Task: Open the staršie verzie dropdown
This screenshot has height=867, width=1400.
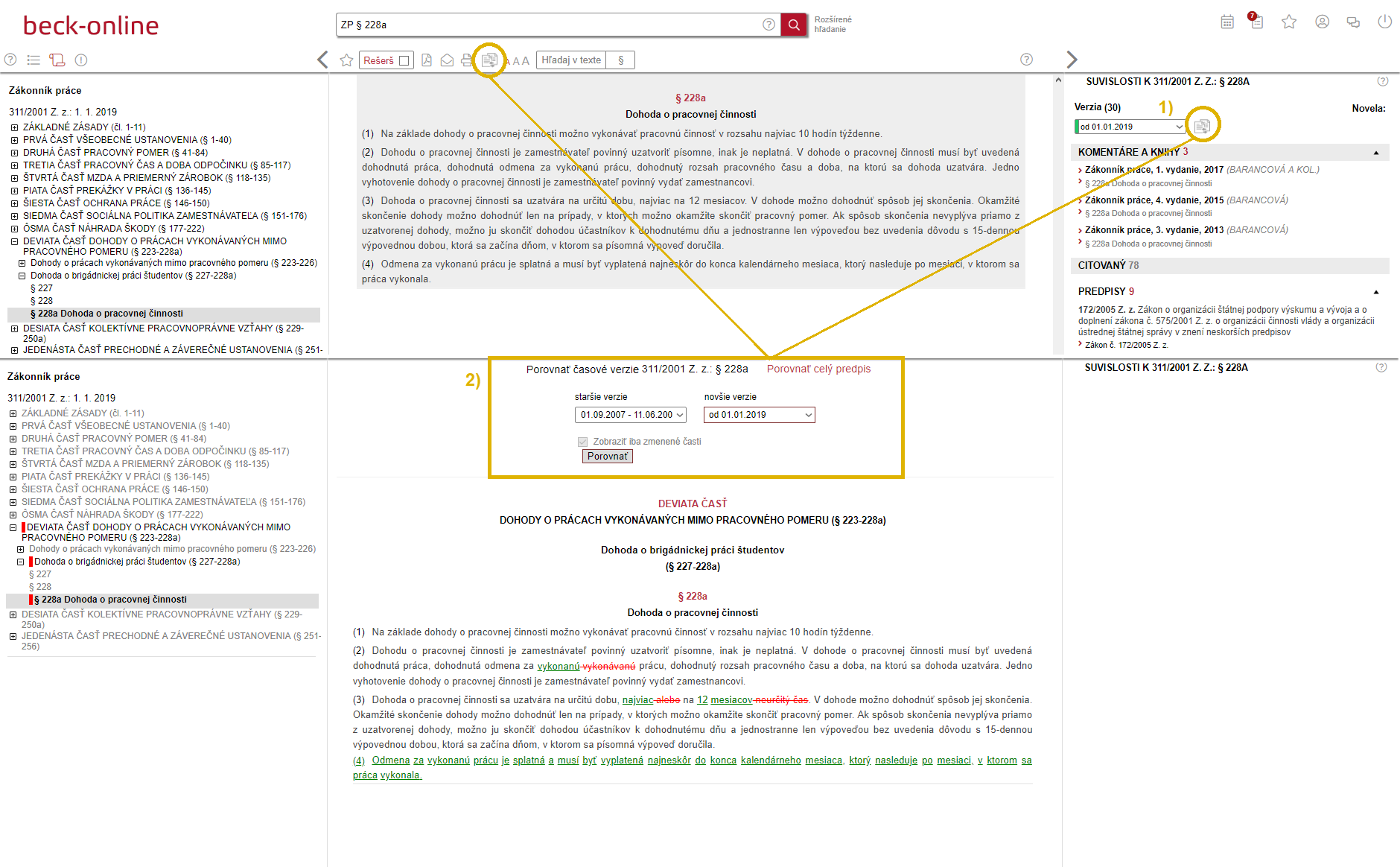Action: [631, 415]
